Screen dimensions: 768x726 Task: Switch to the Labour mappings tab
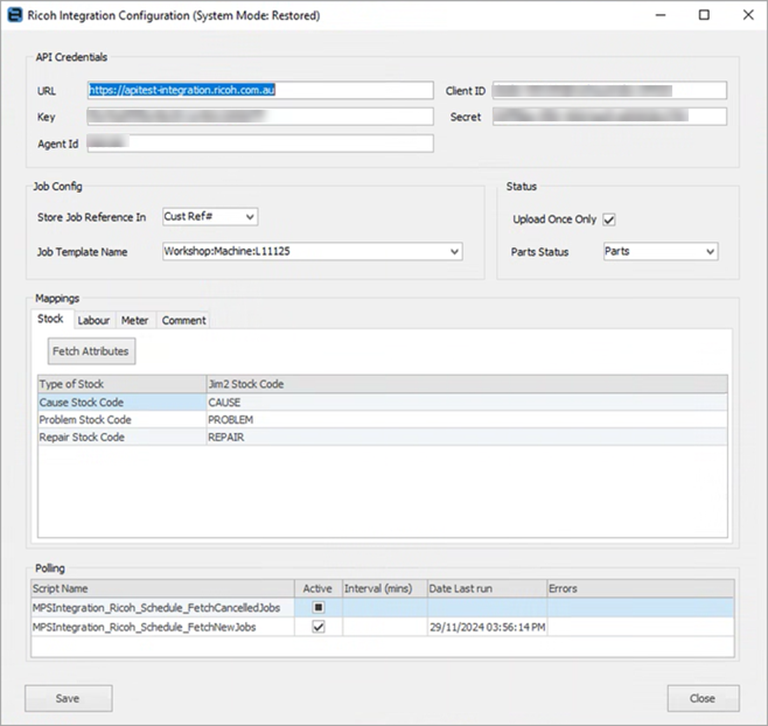[93, 321]
